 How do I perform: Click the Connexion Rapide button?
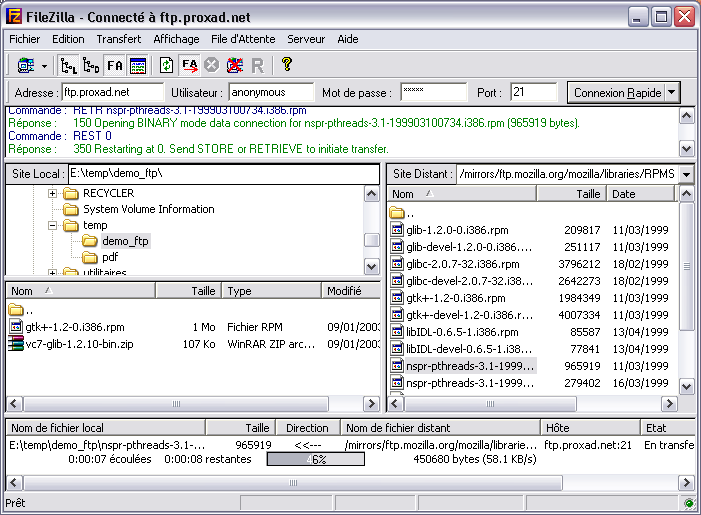(x=617, y=93)
